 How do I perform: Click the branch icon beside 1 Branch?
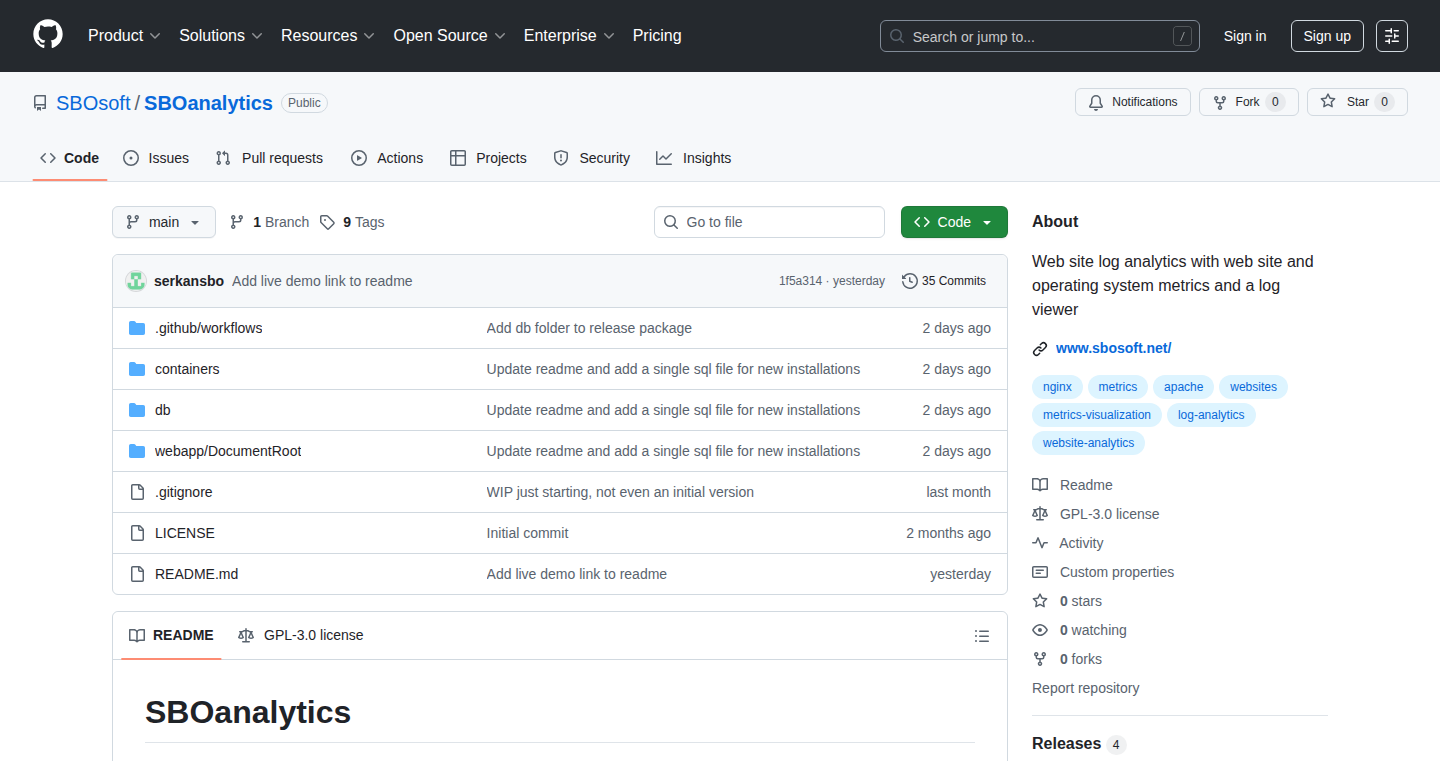[237, 222]
